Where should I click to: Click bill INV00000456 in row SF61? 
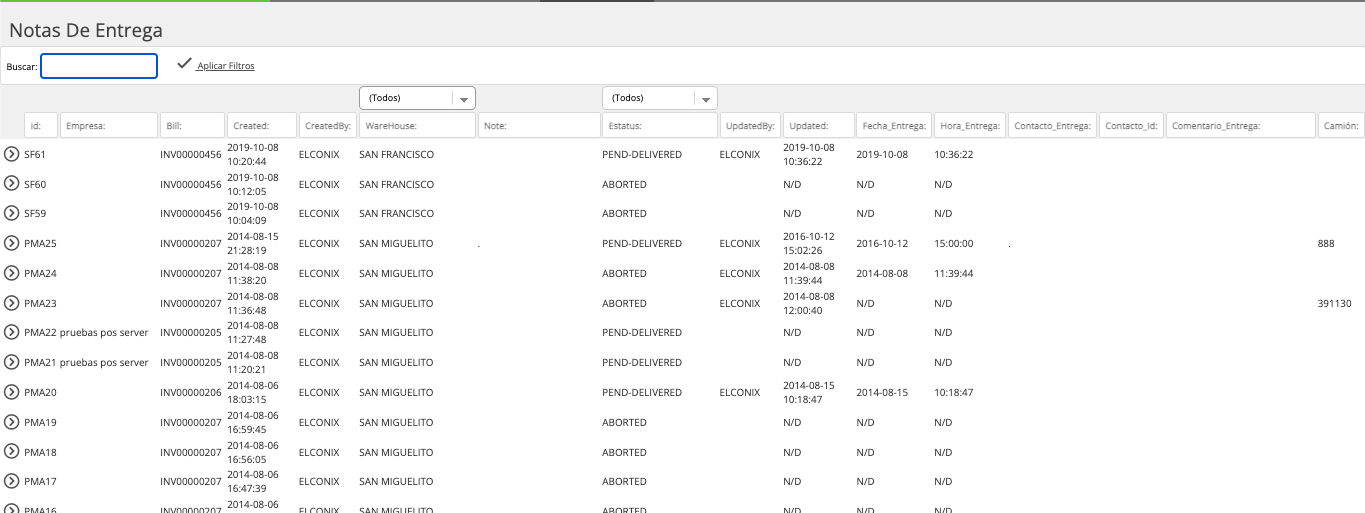coord(191,155)
